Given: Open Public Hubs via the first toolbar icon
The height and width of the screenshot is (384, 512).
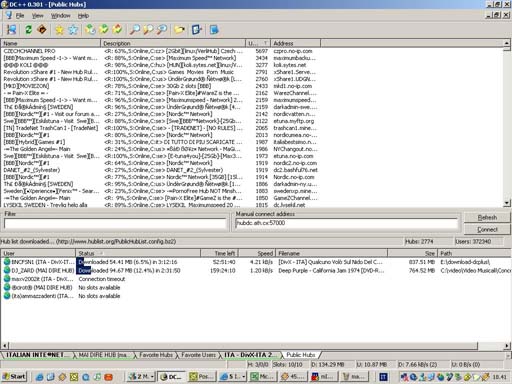Looking at the screenshot, I should coord(12,30).
